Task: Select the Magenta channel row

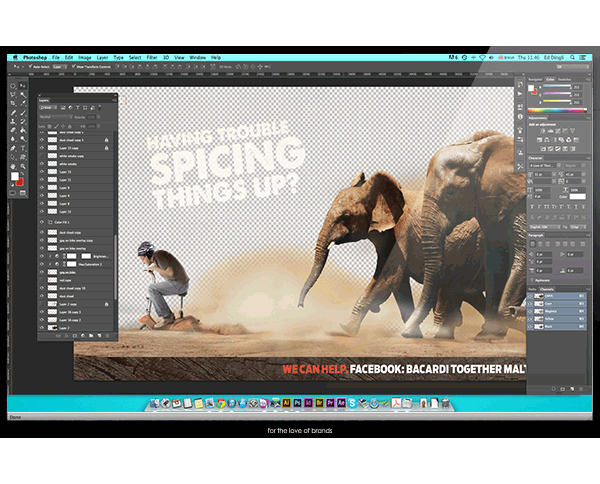Action: 557,311
